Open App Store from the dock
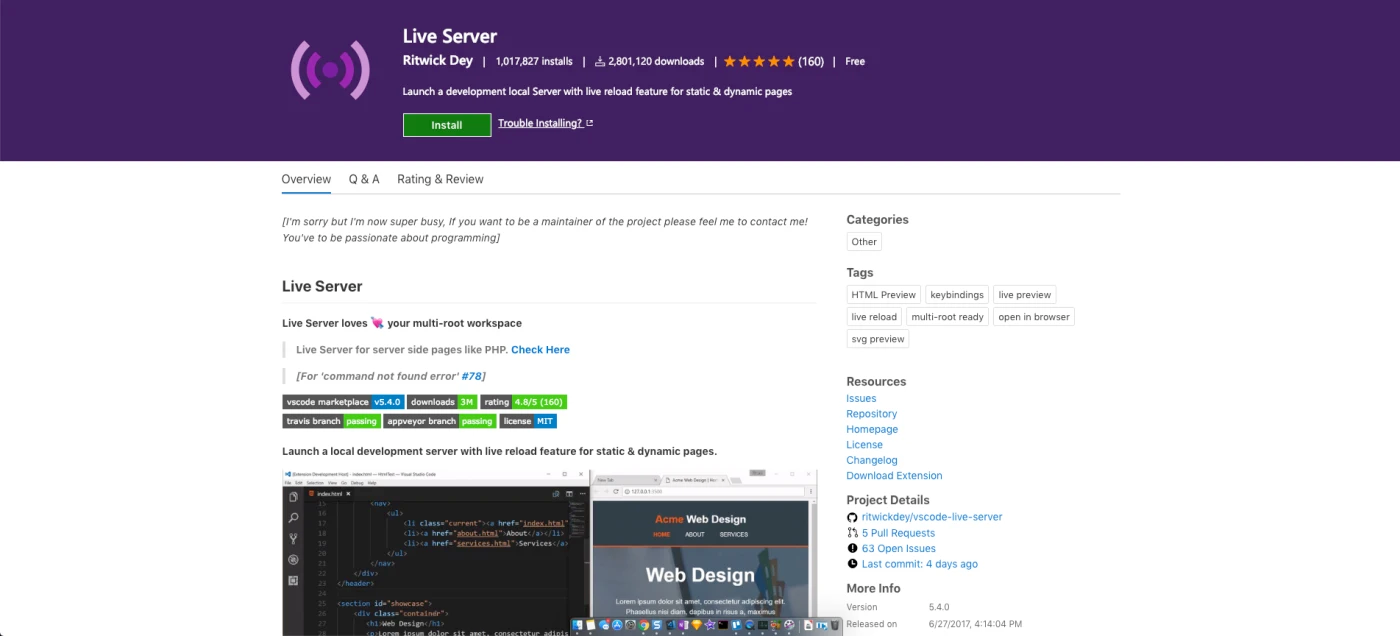This screenshot has width=1400, height=636. [617, 625]
